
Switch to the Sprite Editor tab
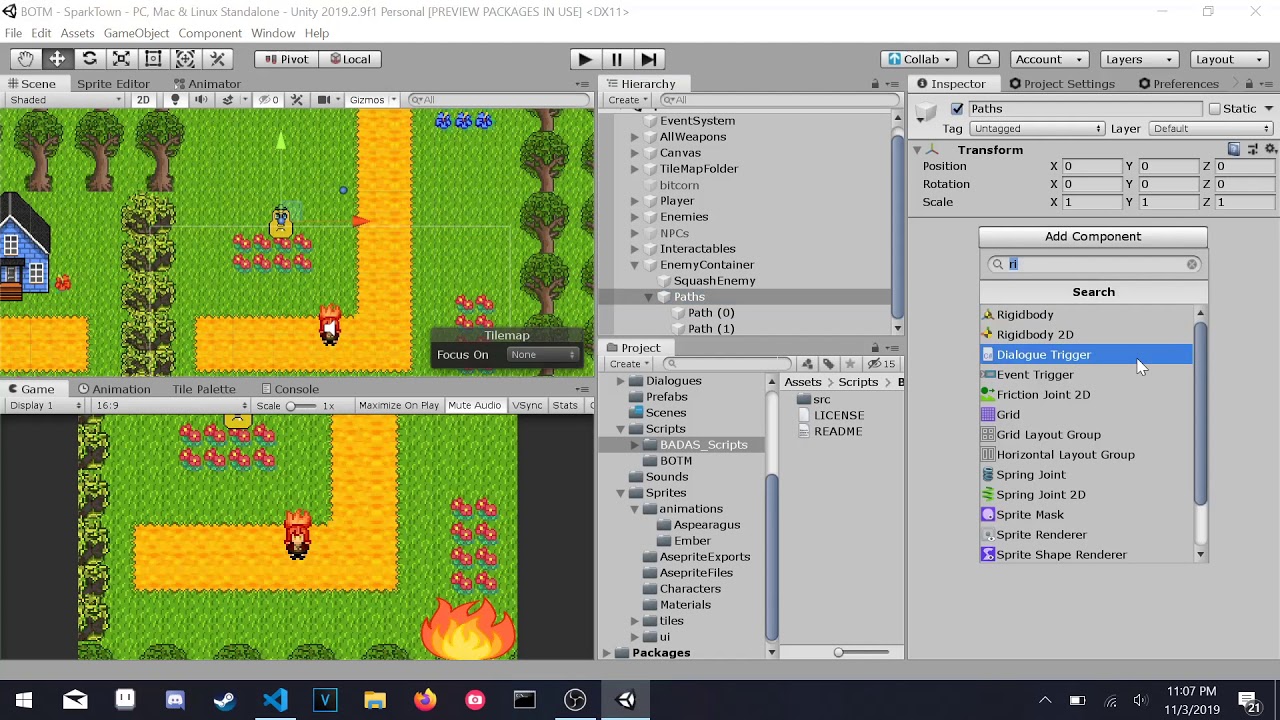113,84
